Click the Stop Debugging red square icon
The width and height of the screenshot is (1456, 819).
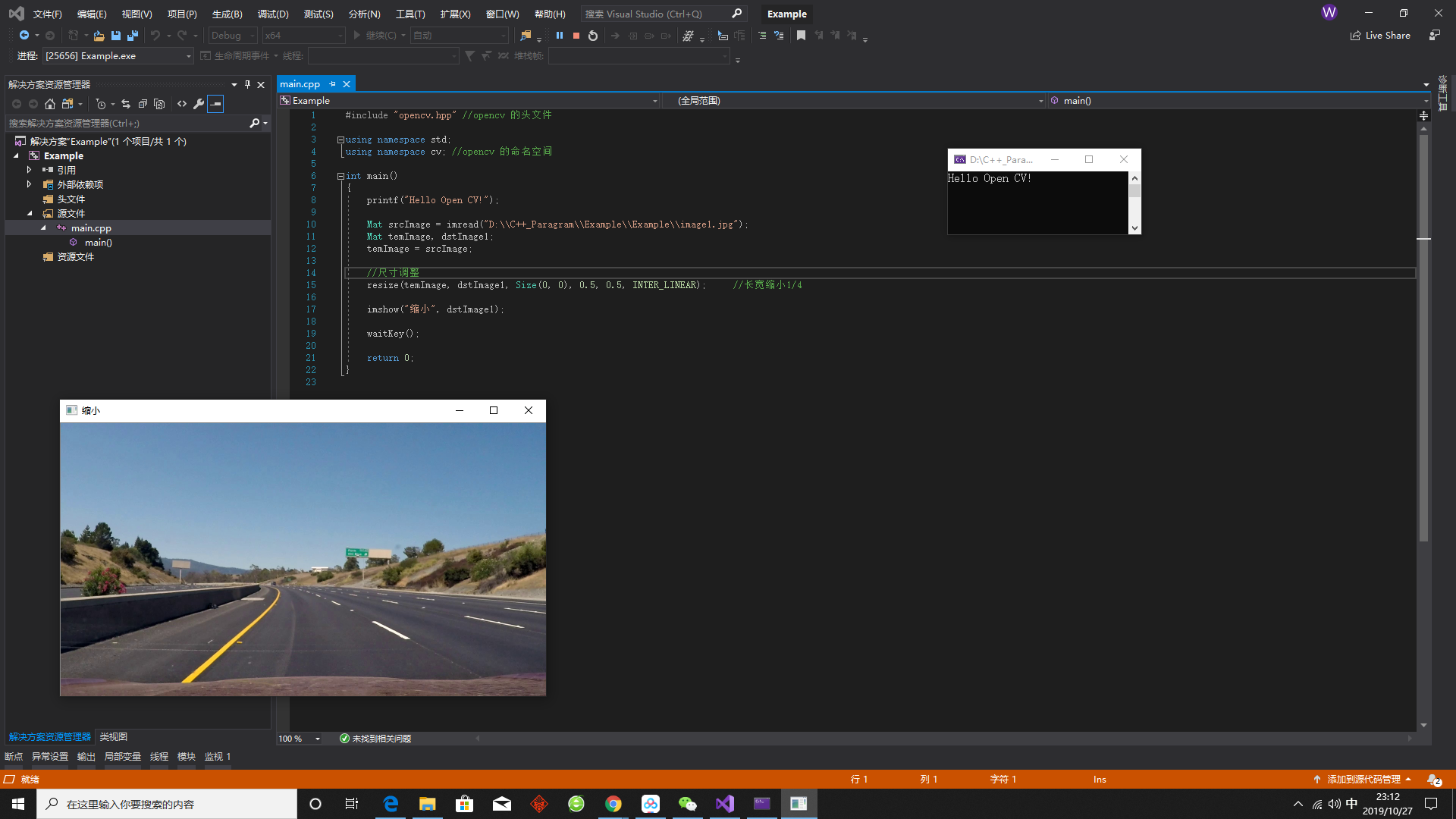576,35
